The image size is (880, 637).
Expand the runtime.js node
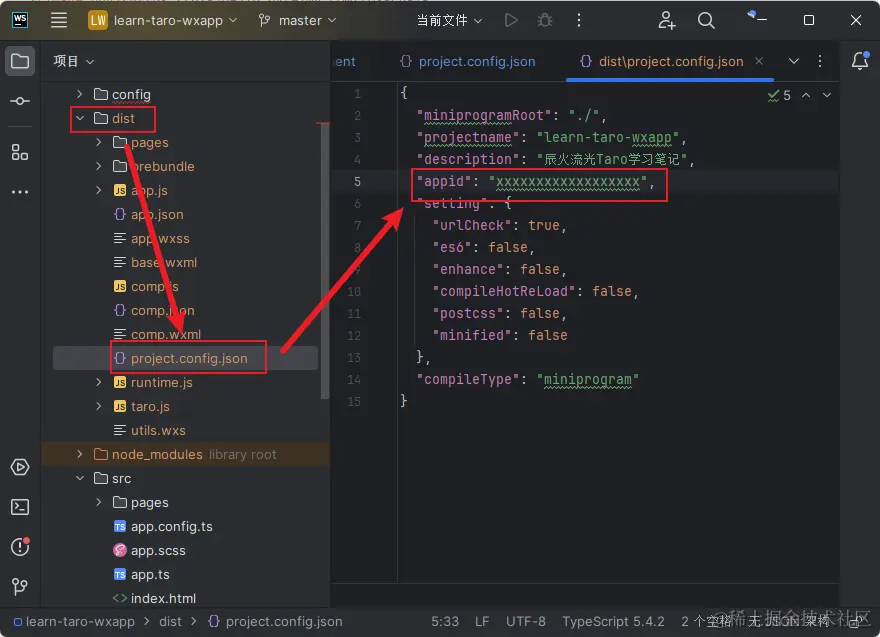pyautogui.click(x=99, y=382)
